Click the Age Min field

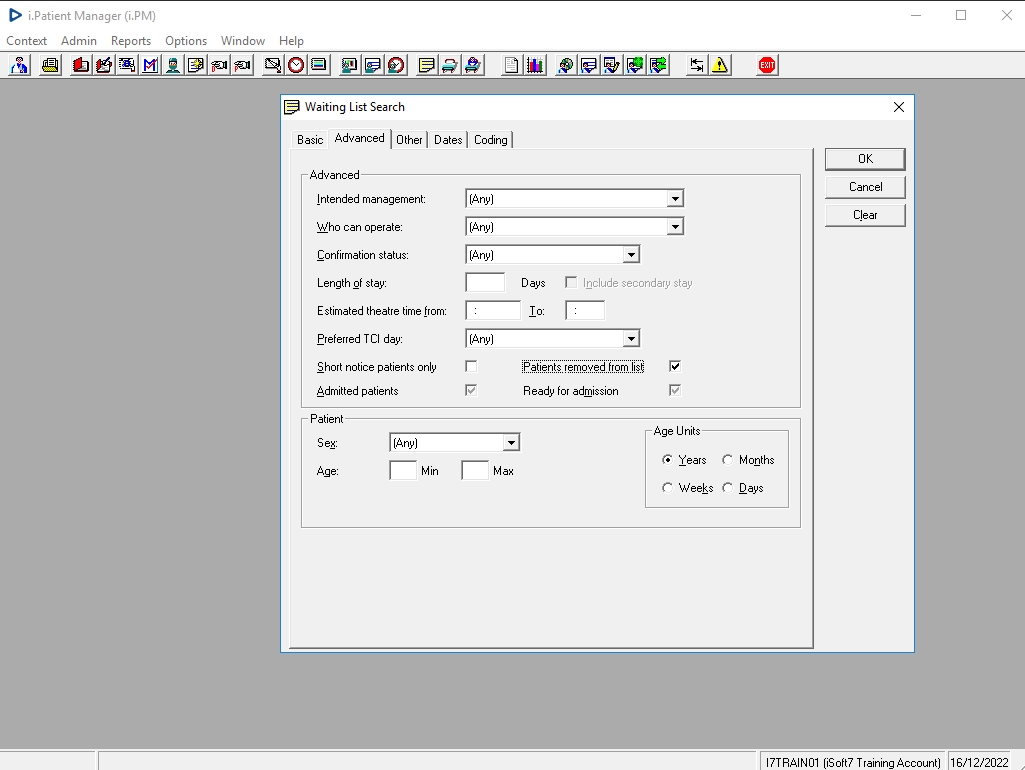point(403,471)
